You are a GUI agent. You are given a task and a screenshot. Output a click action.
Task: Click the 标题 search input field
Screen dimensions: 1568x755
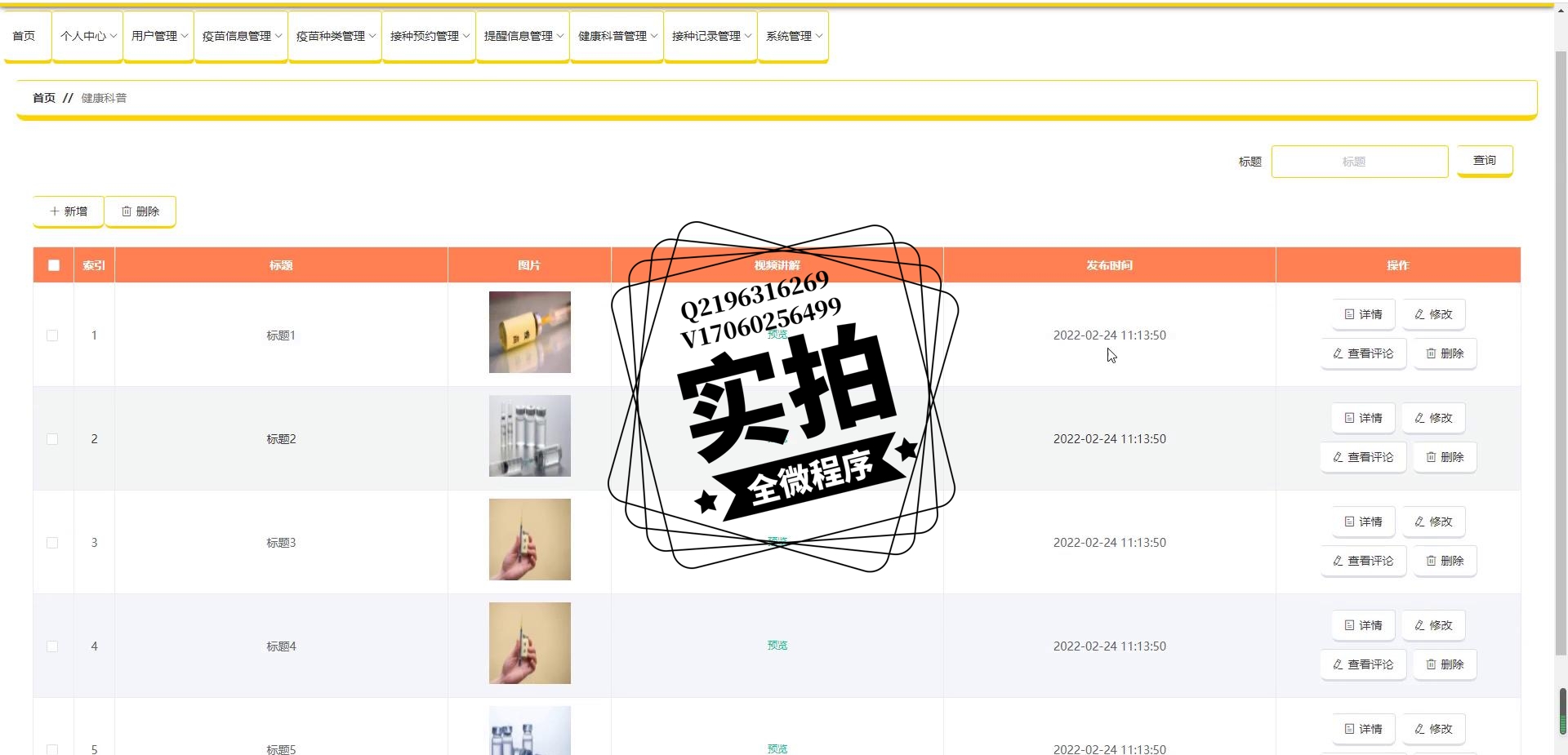tap(1360, 162)
